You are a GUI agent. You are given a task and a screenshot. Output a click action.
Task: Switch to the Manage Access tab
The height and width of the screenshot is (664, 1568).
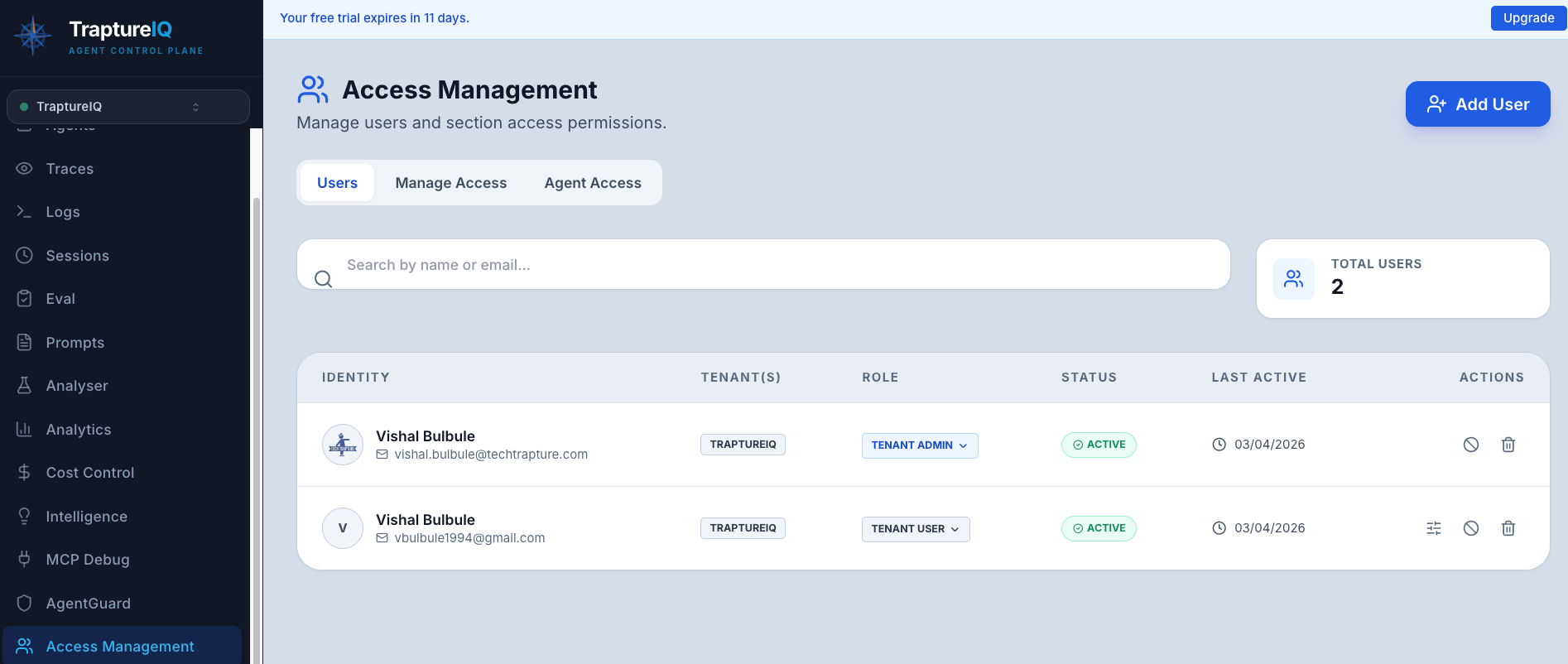[451, 183]
